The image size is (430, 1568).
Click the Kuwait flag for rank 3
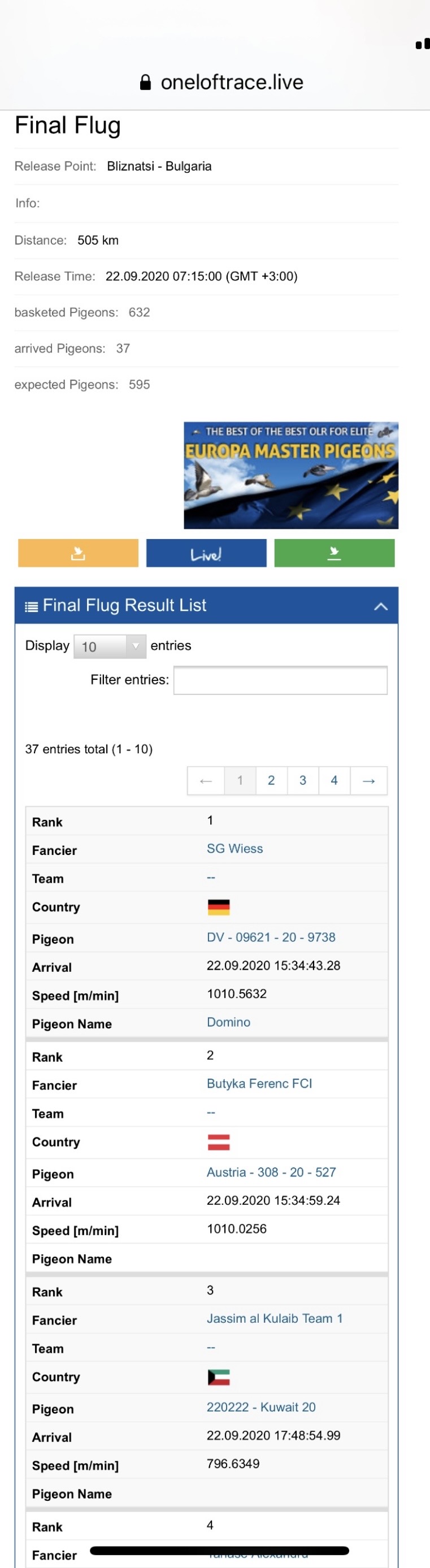click(x=219, y=1378)
